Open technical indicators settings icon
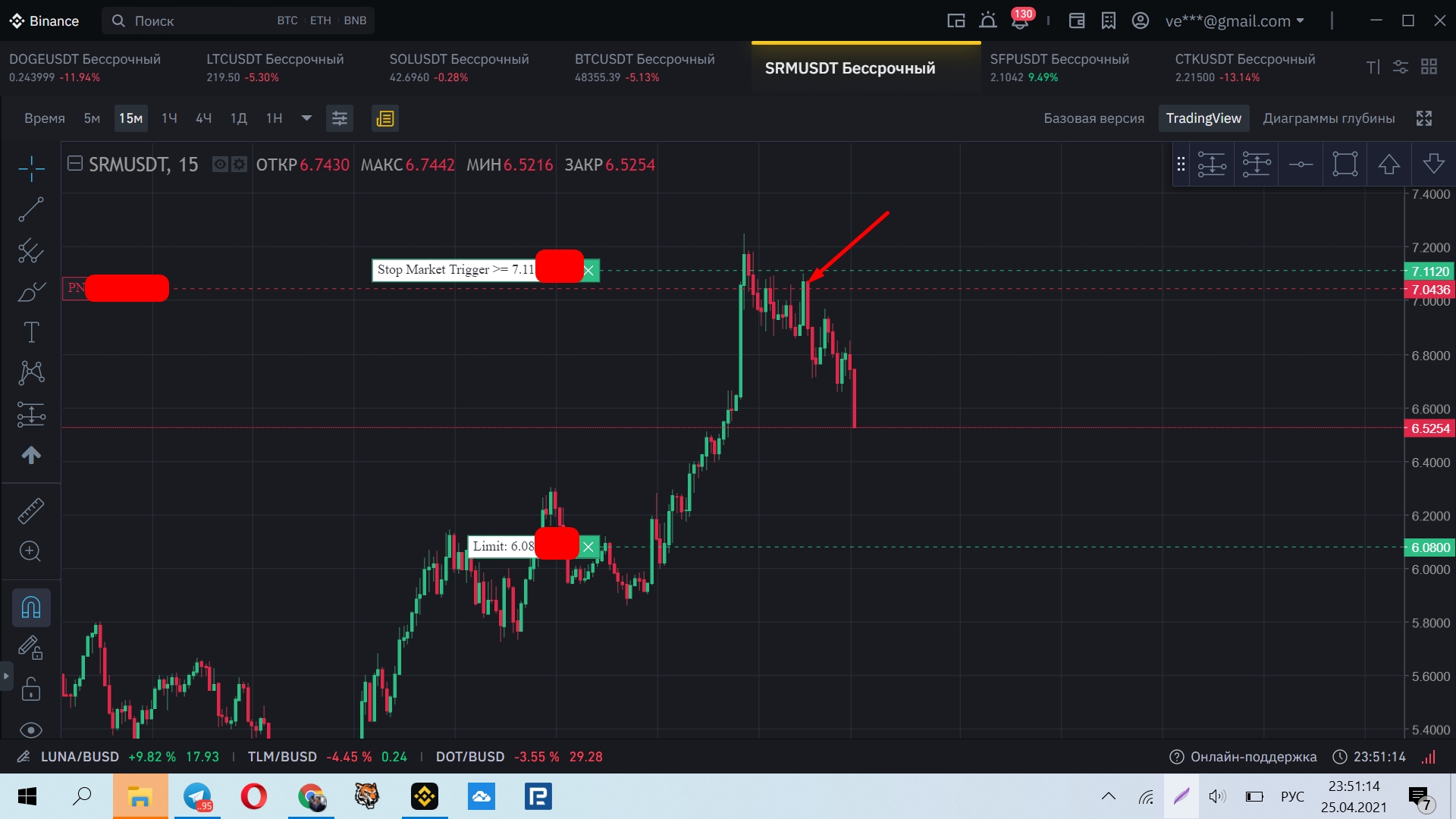Viewport: 1456px width, 819px height. [340, 118]
